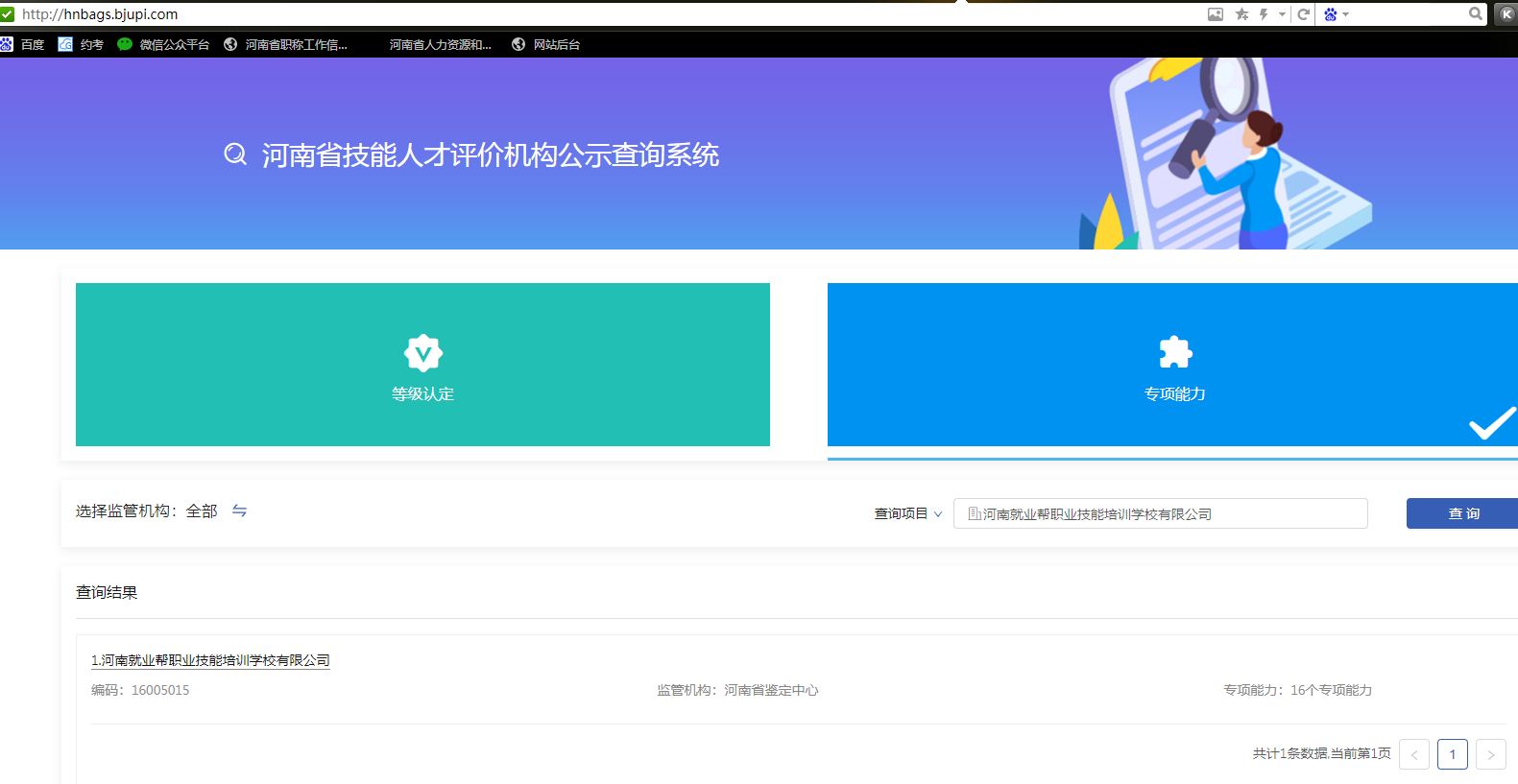
Task: Click the lightning speed-mode icon
Action: click(1264, 14)
